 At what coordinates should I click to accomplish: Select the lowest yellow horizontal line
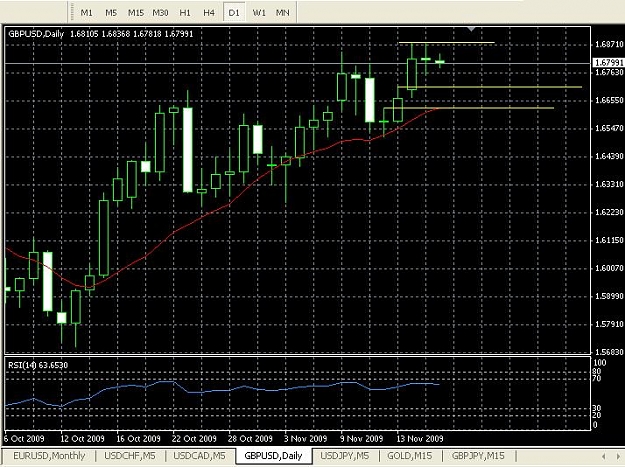tap(468, 108)
